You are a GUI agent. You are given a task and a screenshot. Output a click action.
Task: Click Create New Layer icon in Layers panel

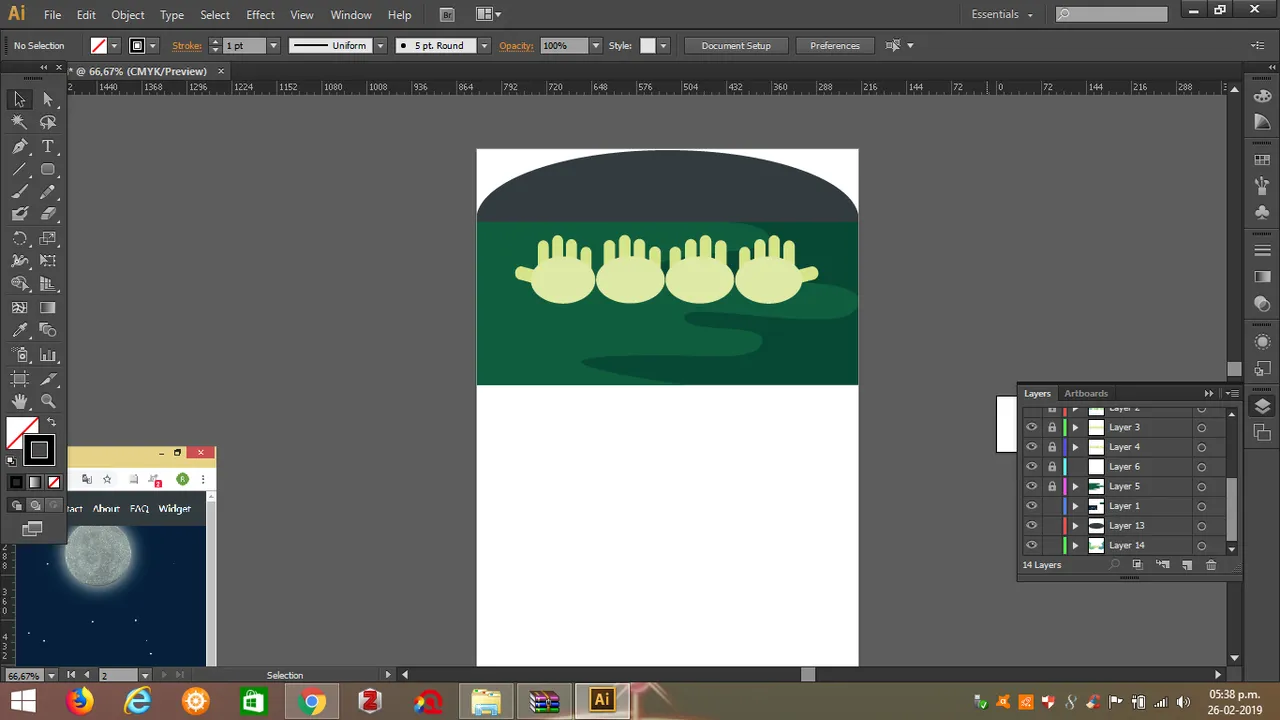point(1187,565)
